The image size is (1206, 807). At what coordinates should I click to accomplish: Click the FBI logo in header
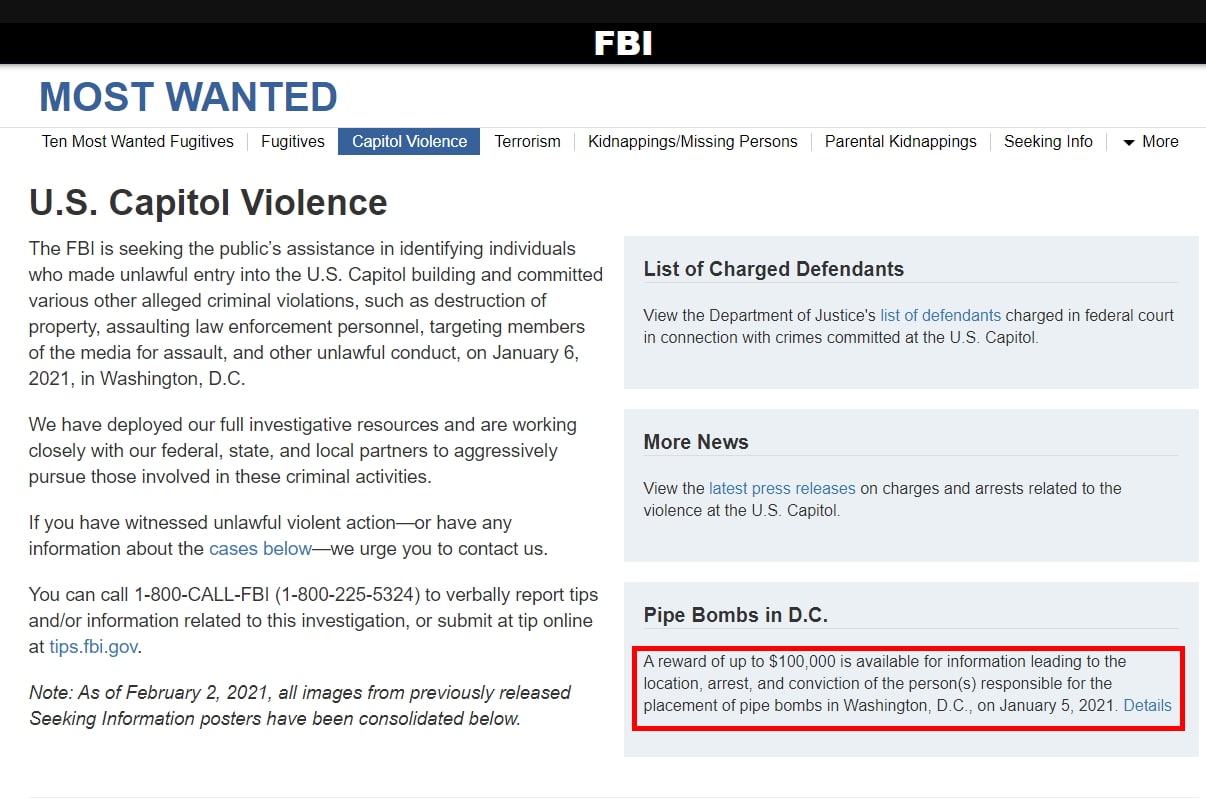623,43
